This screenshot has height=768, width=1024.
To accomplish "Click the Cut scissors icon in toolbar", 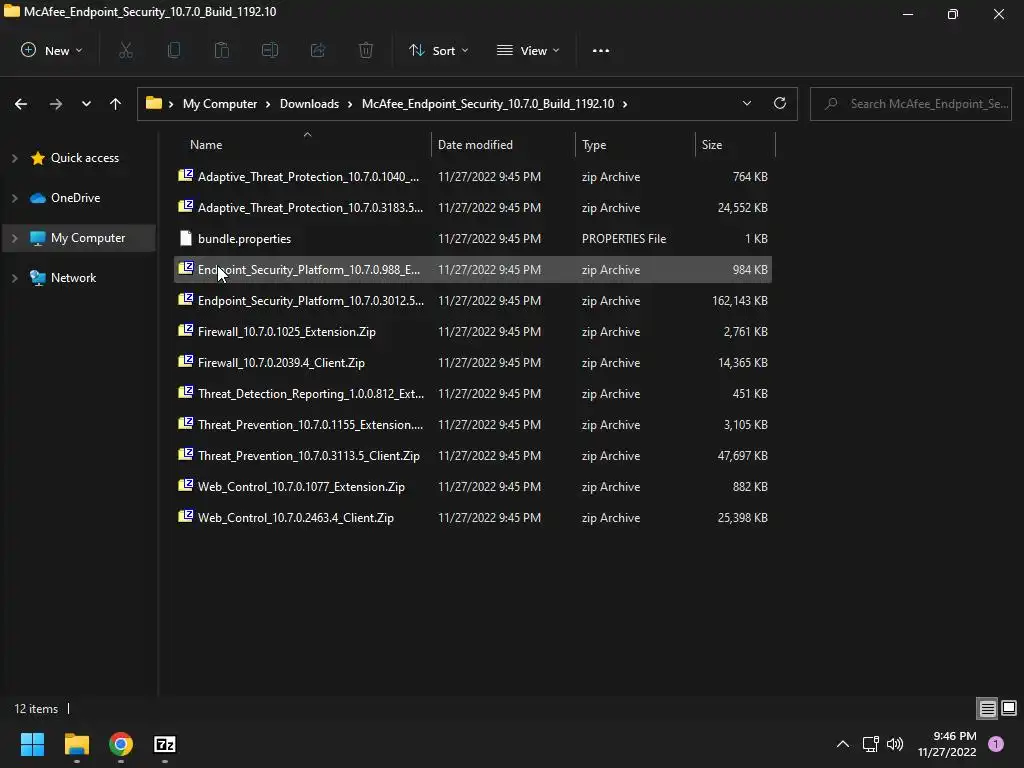I will [125, 50].
